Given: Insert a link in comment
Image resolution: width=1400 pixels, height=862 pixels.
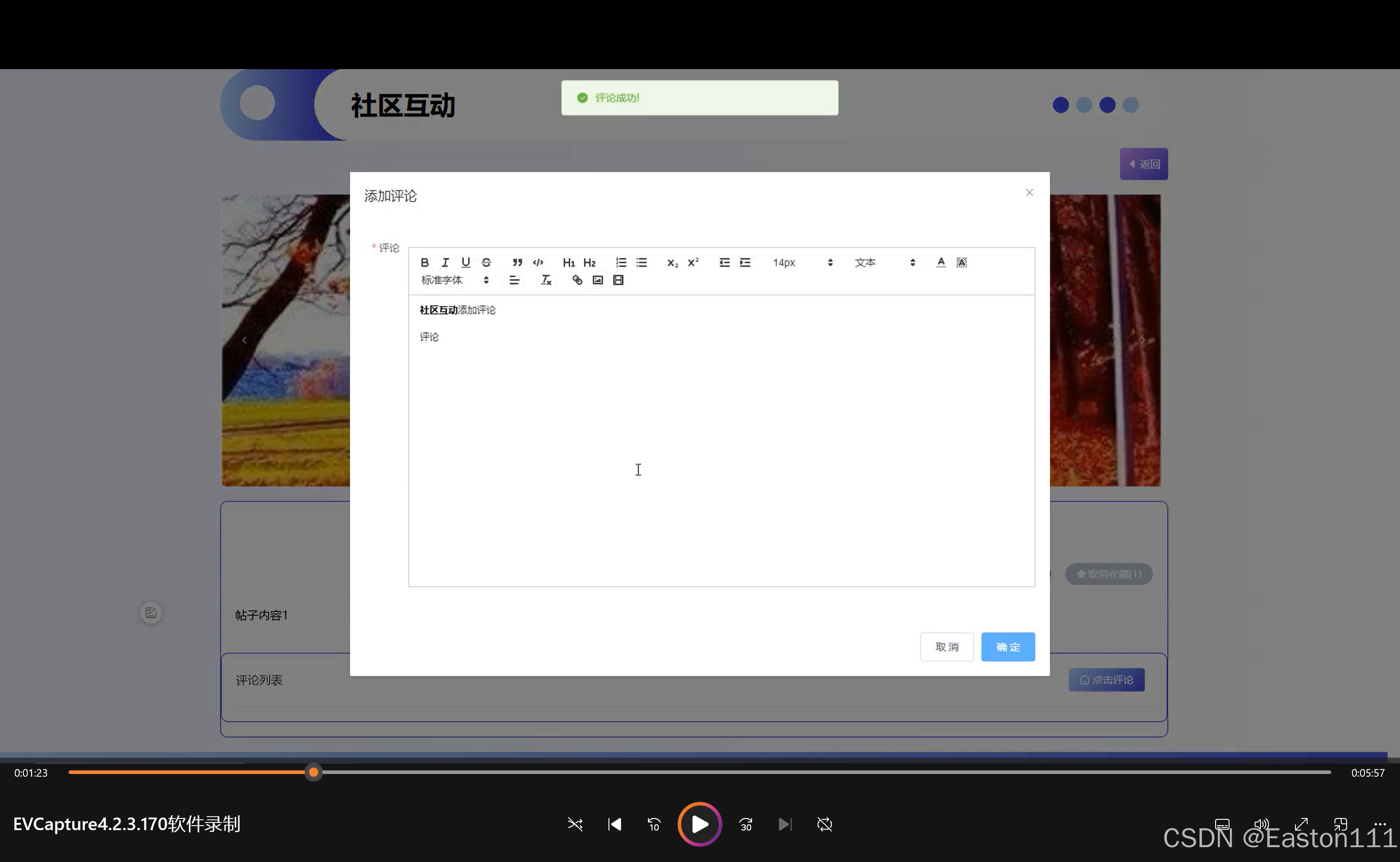Looking at the screenshot, I should (577, 280).
